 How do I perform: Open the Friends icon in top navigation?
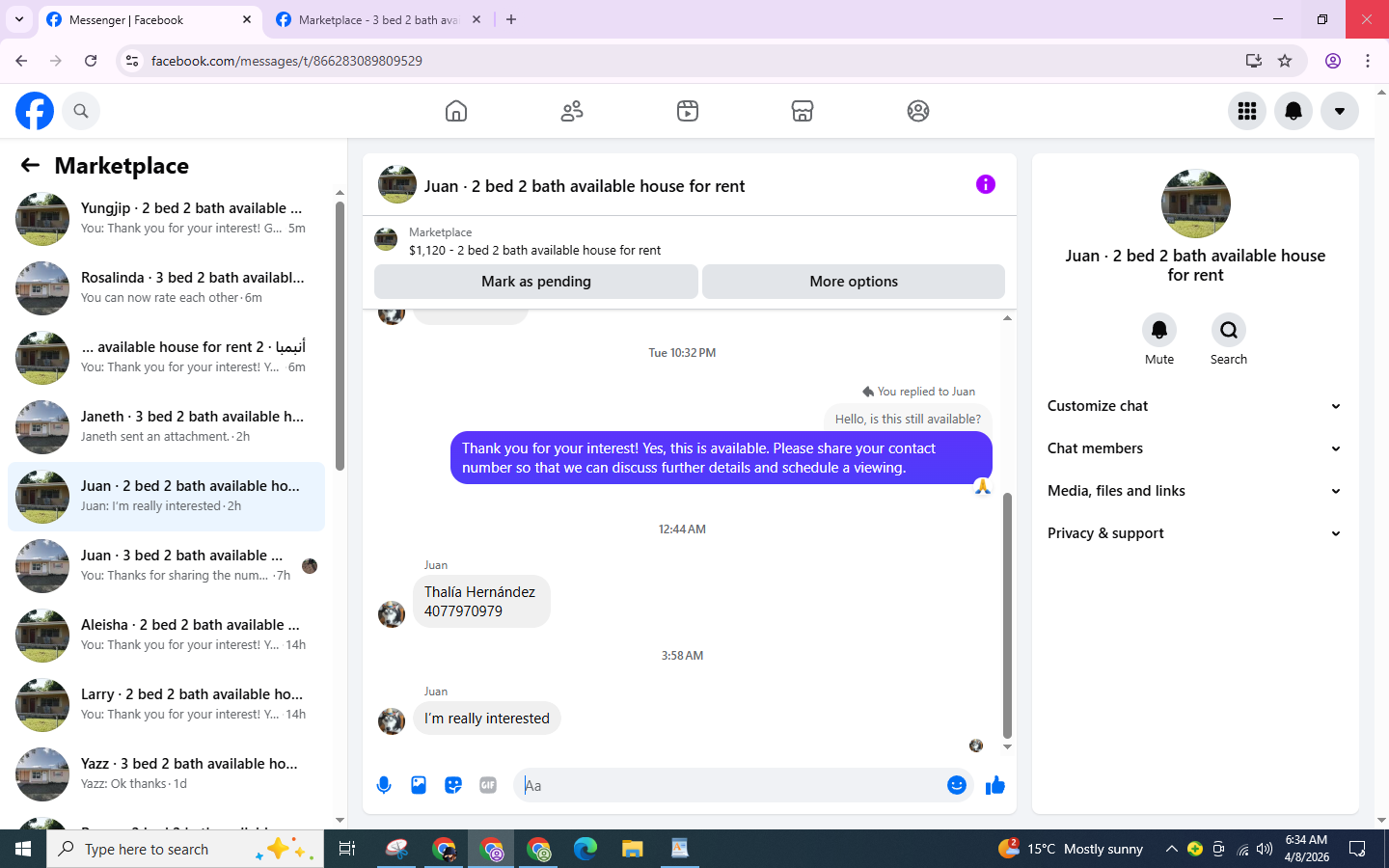(x=572, y=111)
